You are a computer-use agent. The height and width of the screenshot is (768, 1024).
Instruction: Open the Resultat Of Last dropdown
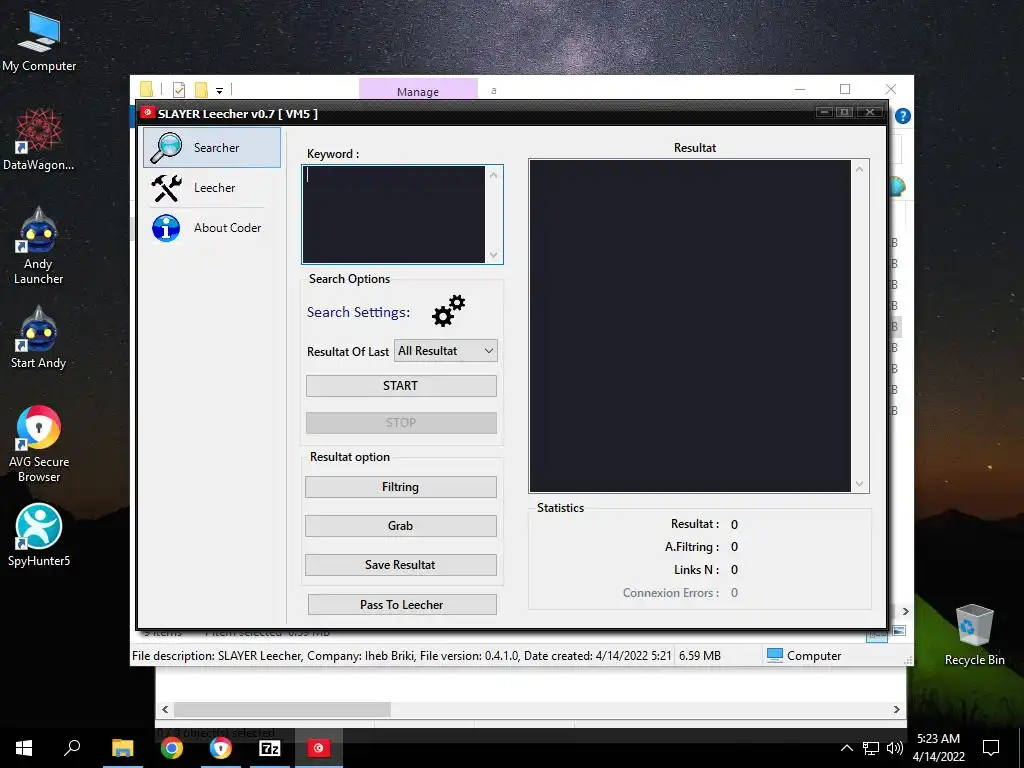[446, 351]
